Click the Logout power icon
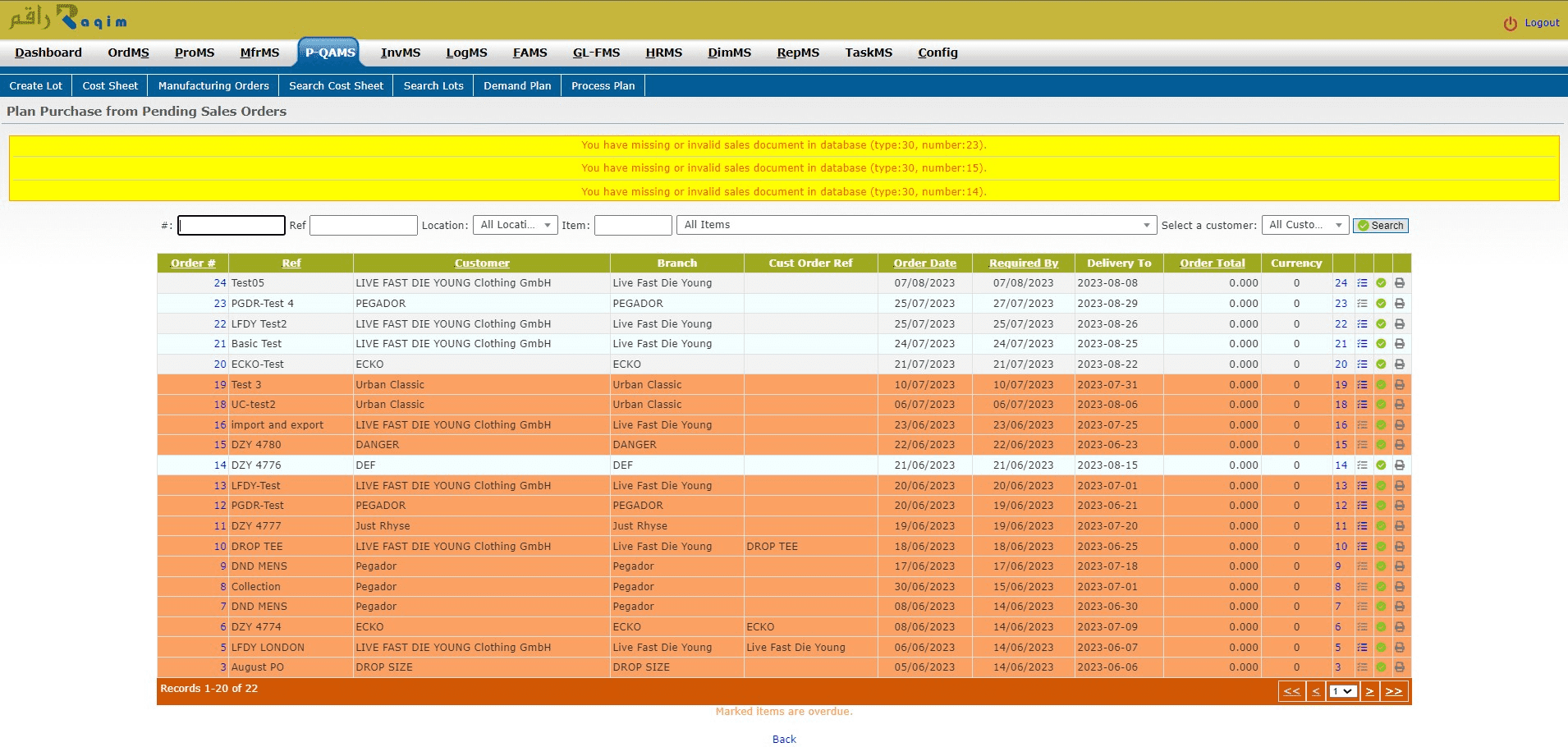This screenshot has height=747, width=1568. click(1510, 24)
